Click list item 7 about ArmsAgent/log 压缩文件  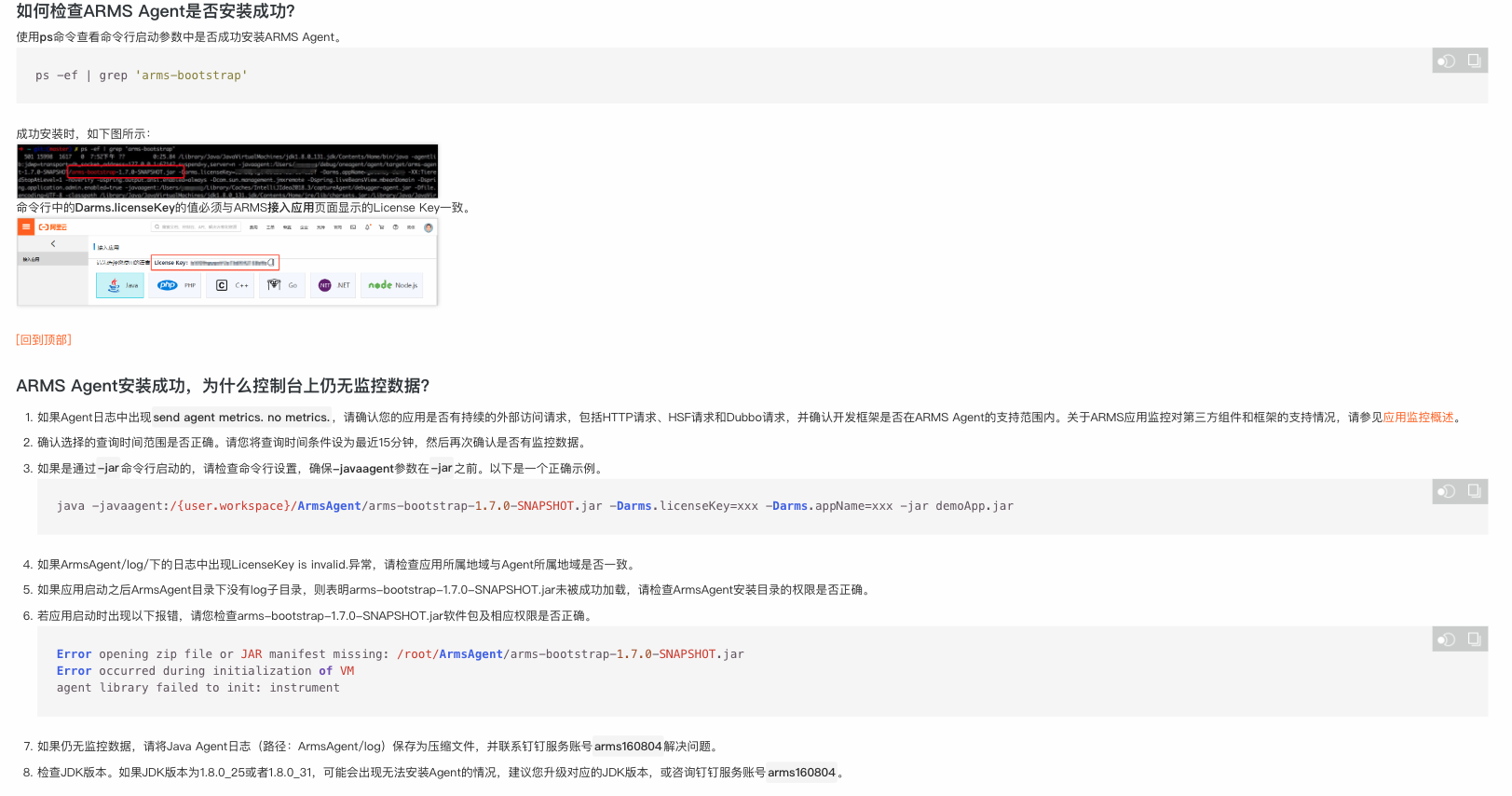379,747
